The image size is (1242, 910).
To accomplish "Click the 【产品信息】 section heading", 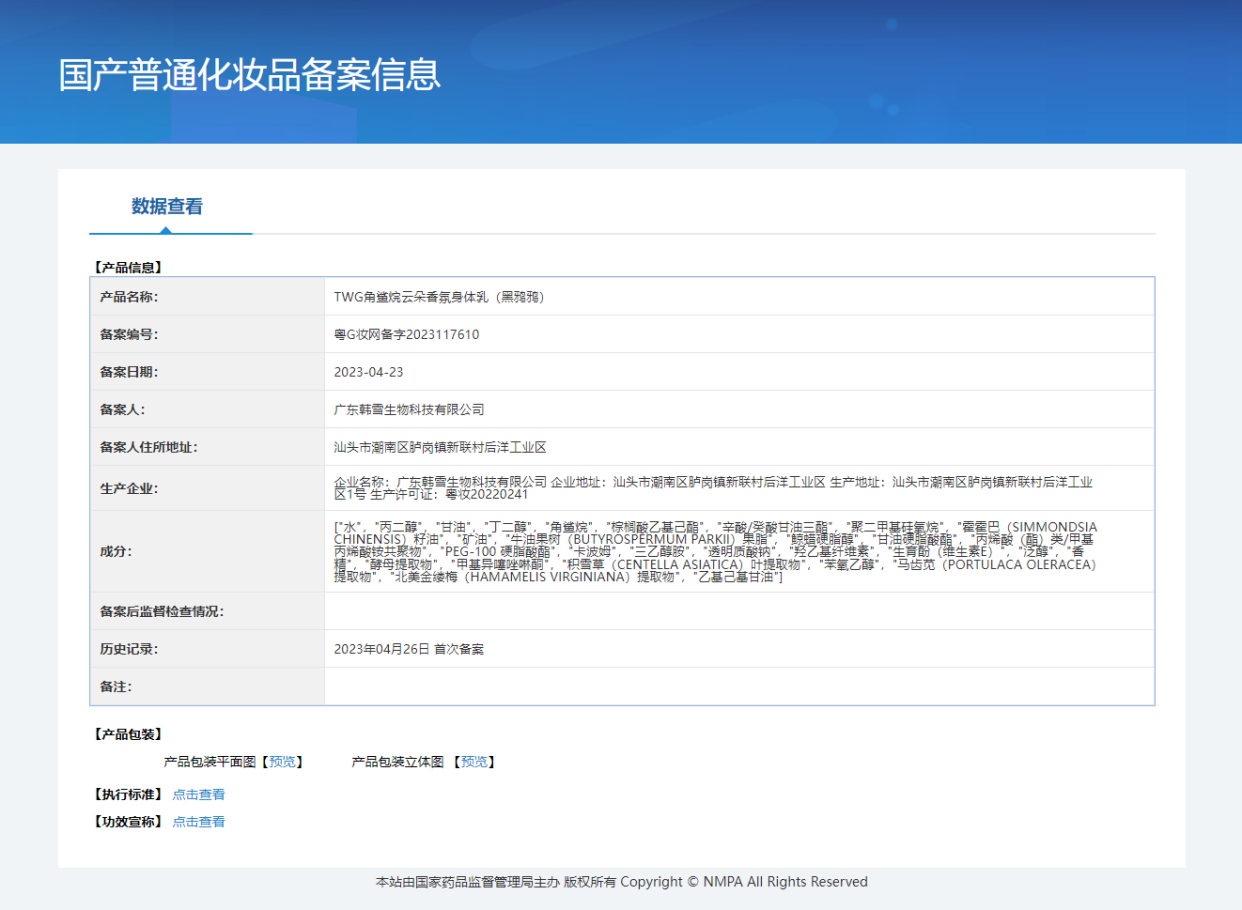I will (x=127, y=268).
